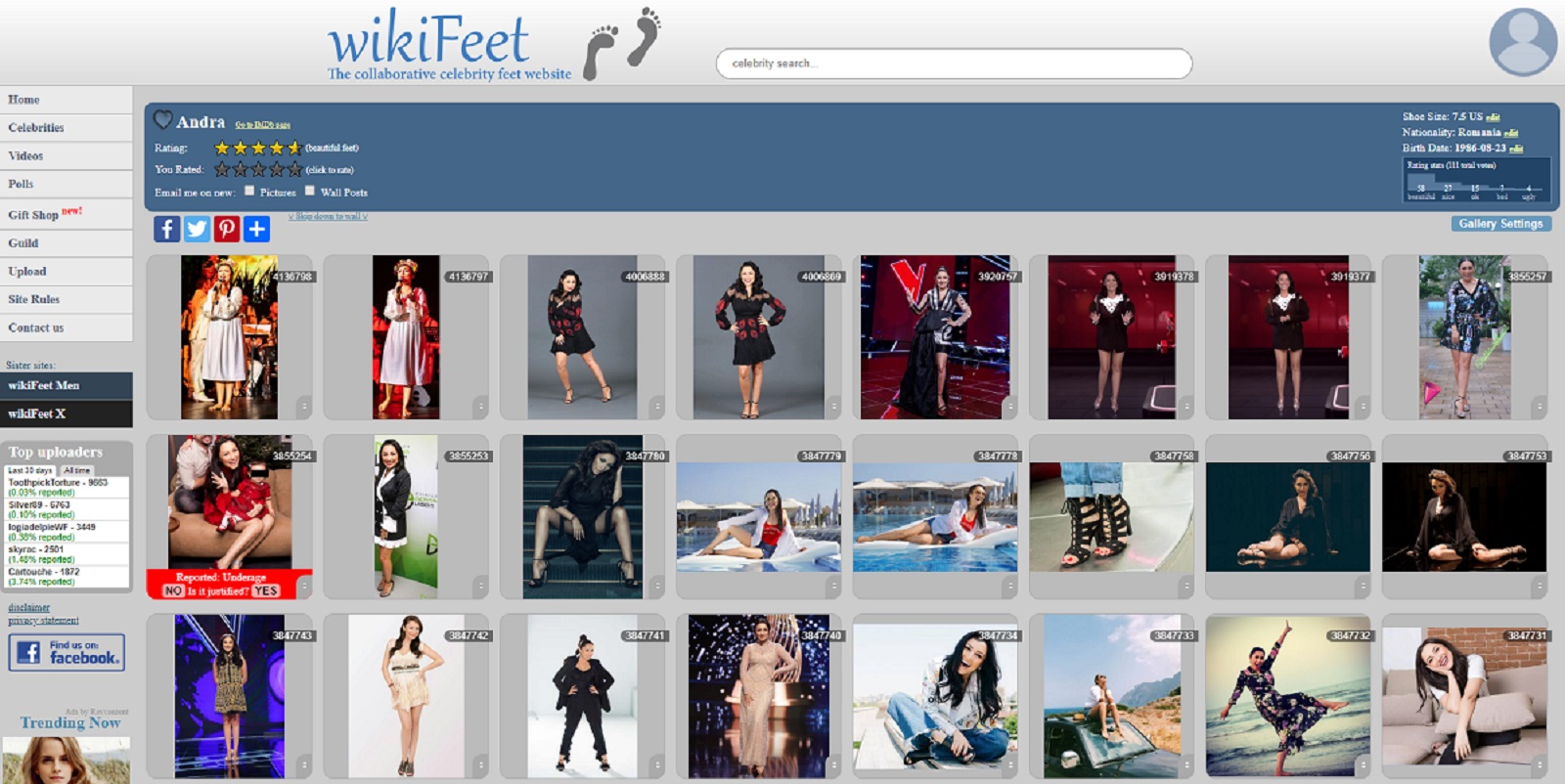Open the privacy statement link
The image size is (1565, 784).
click(x=43, y=620)
